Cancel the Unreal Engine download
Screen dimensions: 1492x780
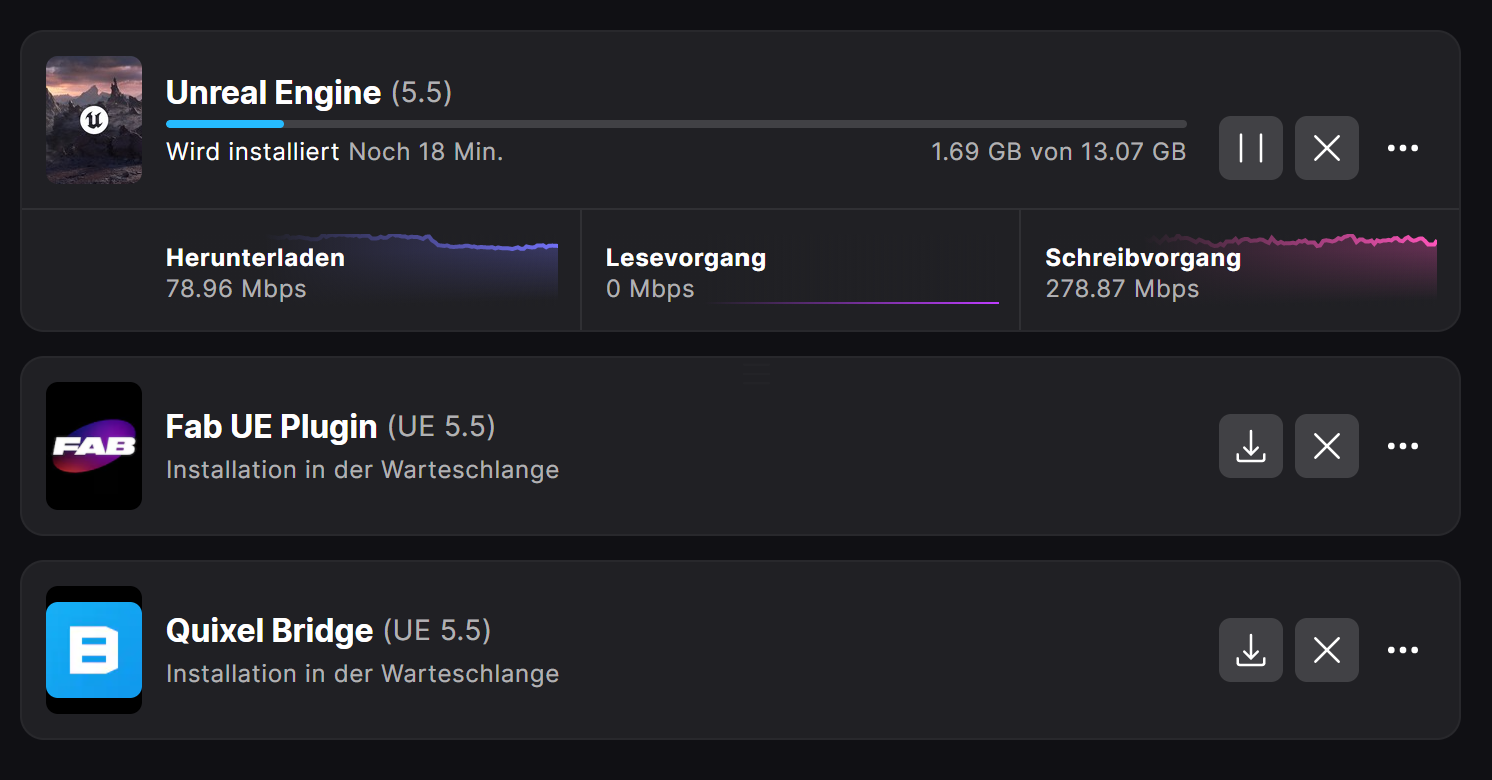[x=1326, y=148]
